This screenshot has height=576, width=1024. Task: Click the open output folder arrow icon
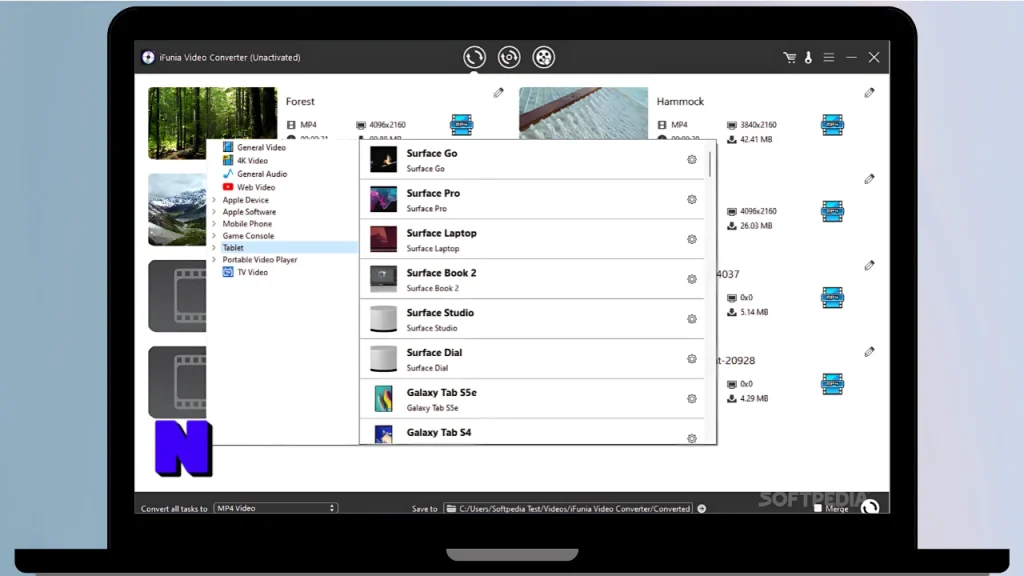pos(701,508)
